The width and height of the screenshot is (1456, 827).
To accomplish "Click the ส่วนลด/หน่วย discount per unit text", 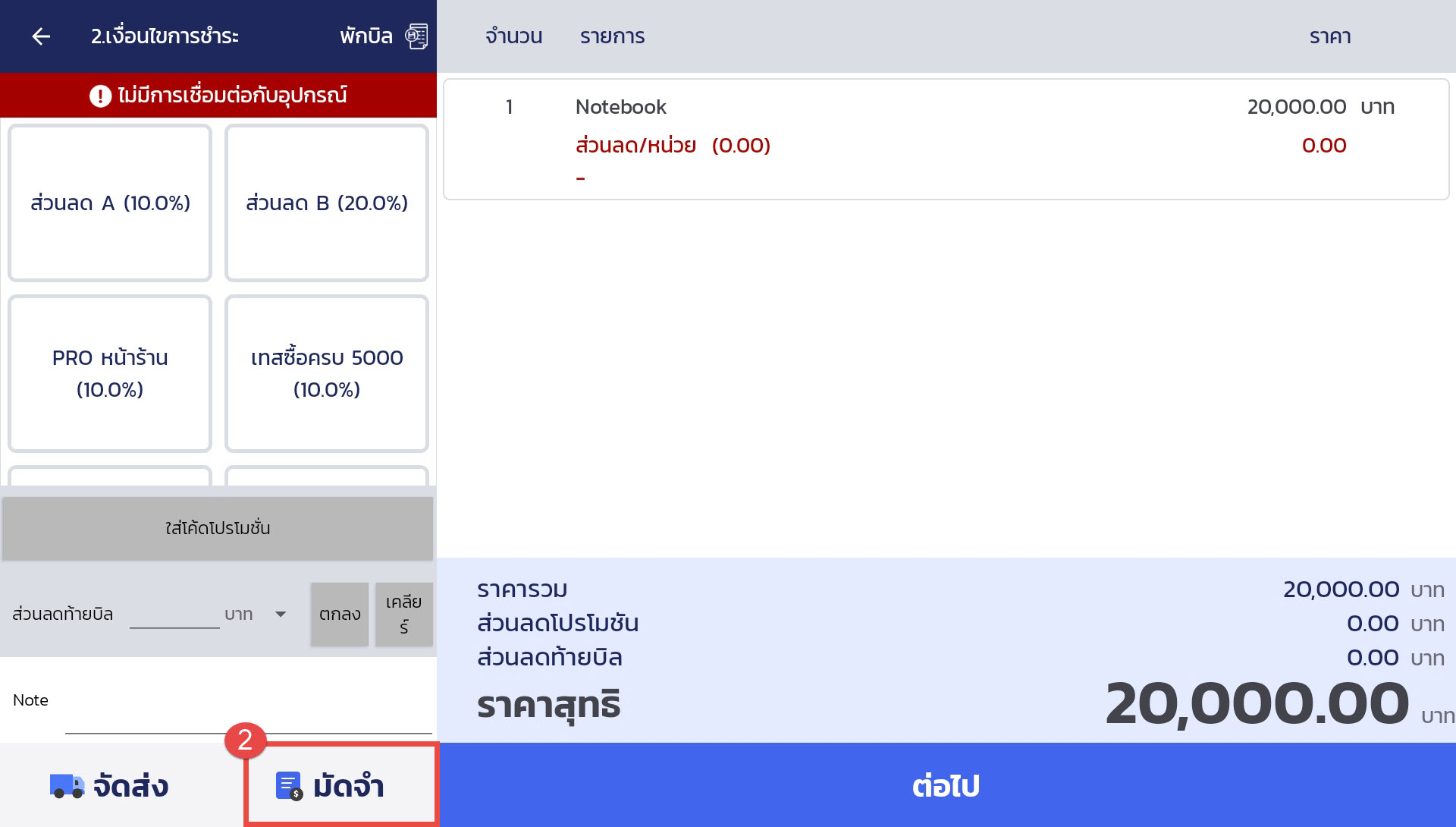I will [635, 145].
